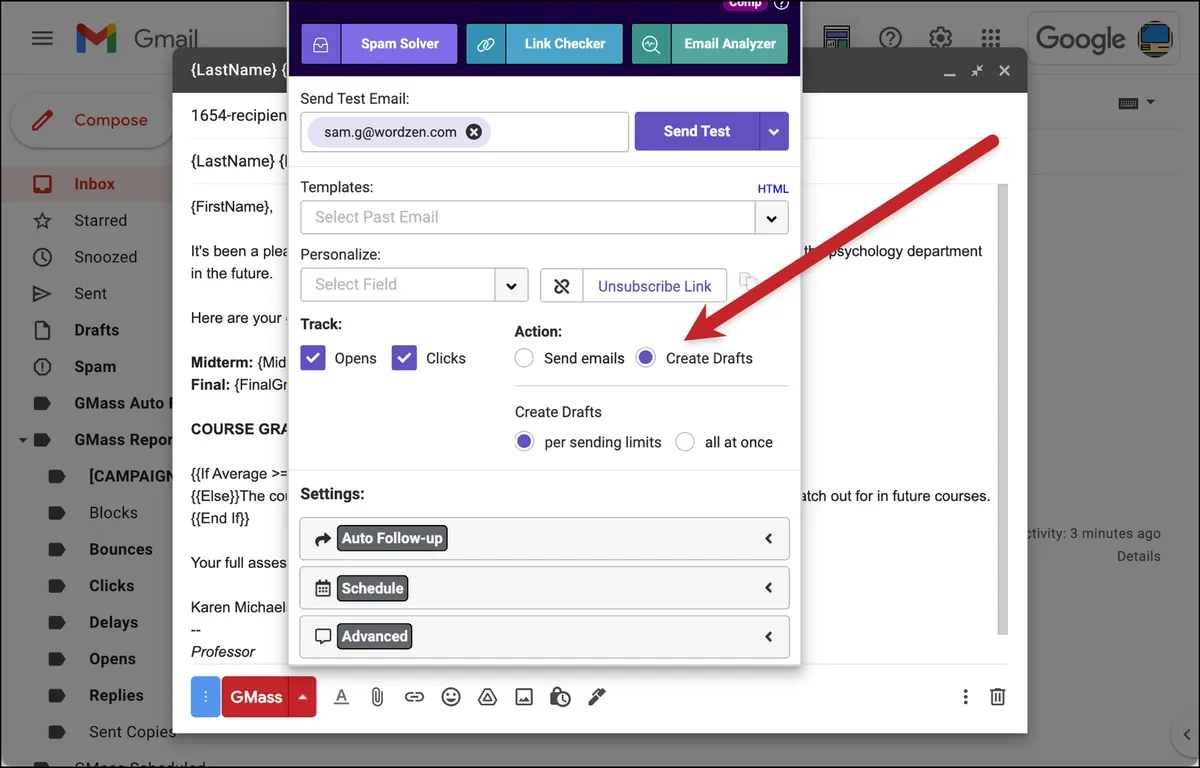Open the Replies label

(x=116, y=695)
